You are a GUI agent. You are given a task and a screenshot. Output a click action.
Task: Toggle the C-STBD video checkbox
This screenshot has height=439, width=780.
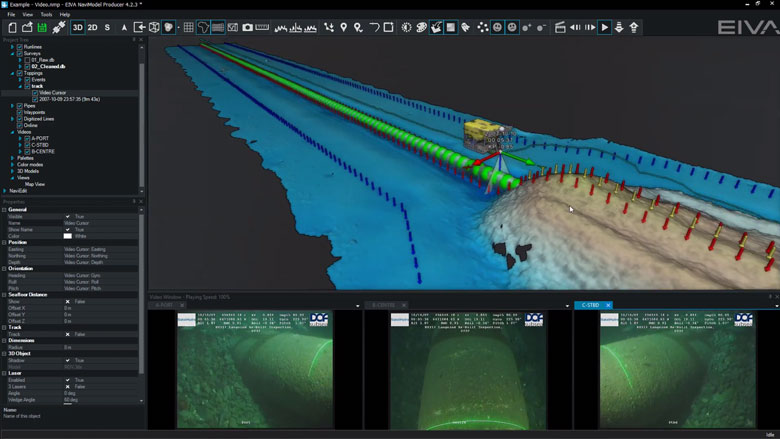pos(27,144)
